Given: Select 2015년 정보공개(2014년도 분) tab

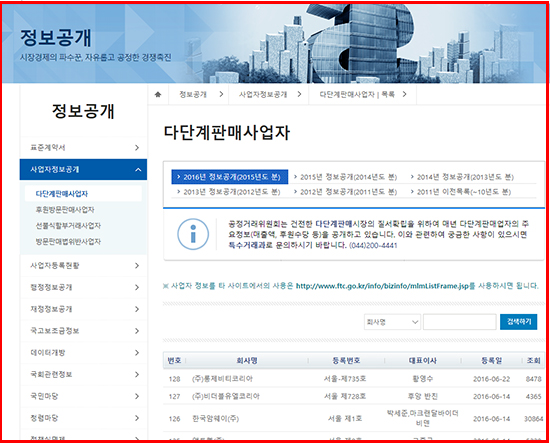Looking at the screenshot, I should [346, 177].
